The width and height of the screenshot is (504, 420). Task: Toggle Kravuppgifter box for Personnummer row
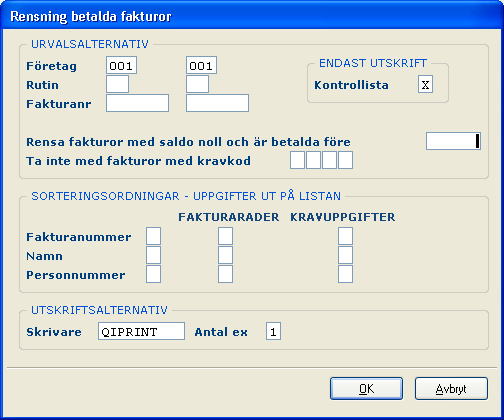[x=345, y=274]
